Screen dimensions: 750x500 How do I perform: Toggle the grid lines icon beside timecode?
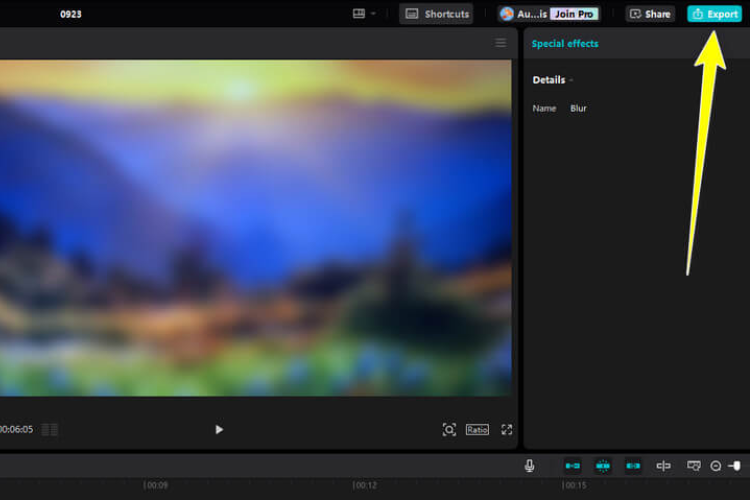(50, 430)
